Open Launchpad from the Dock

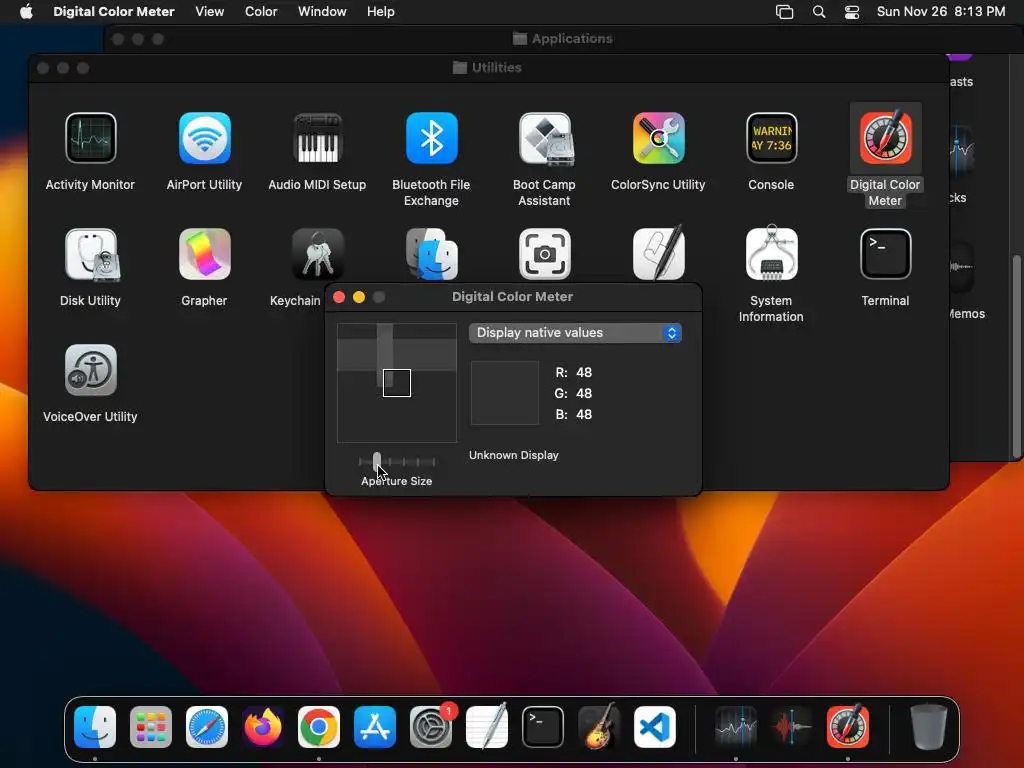tap(151, 727)
